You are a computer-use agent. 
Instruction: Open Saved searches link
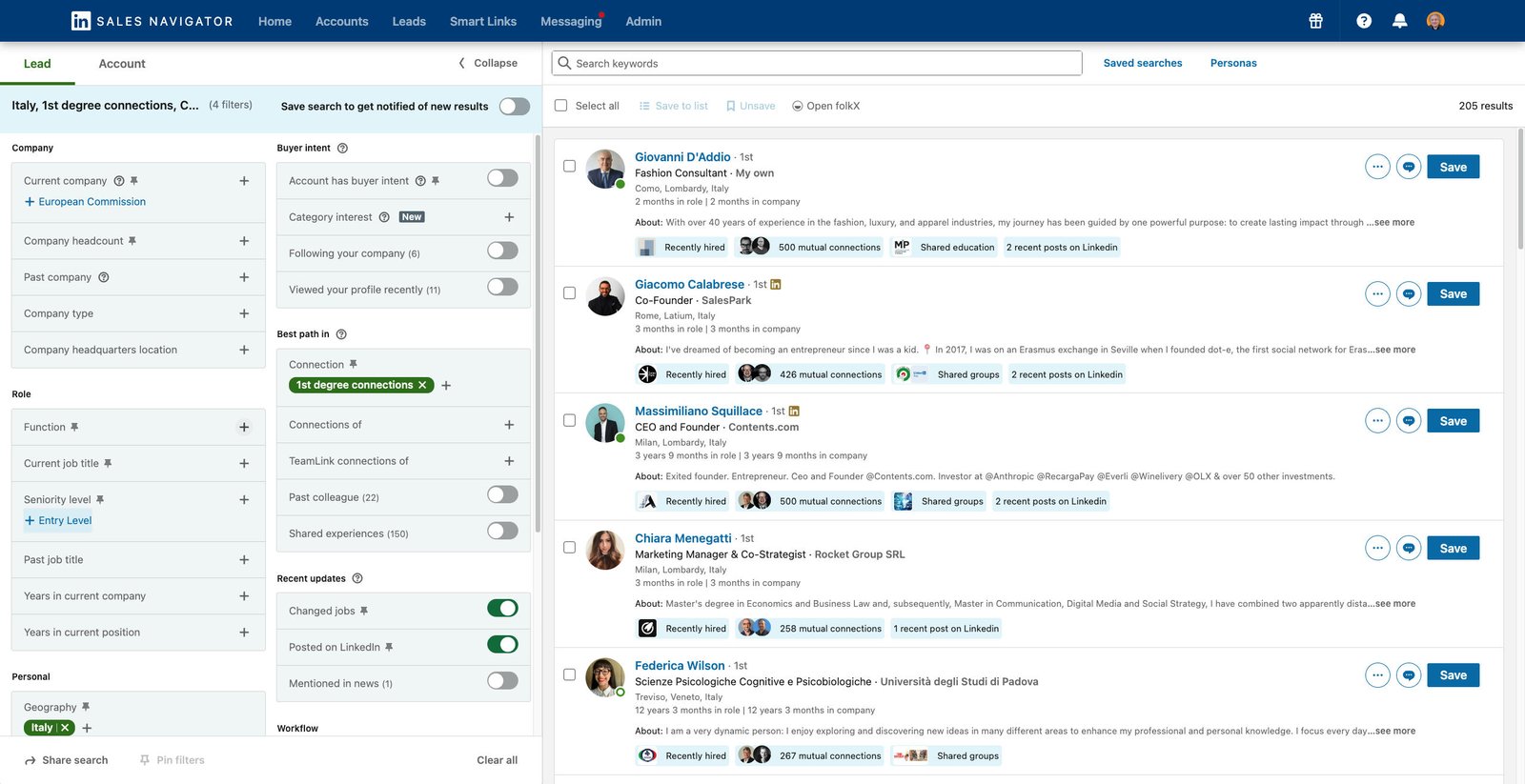pyautogui.click(x=1143, y=63)
